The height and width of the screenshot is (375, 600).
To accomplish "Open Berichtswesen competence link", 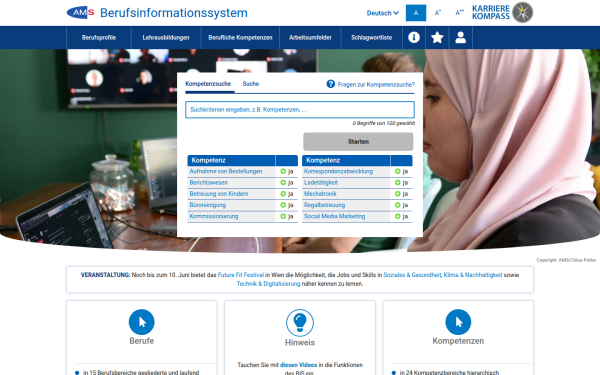I will (x=209, y=183).
